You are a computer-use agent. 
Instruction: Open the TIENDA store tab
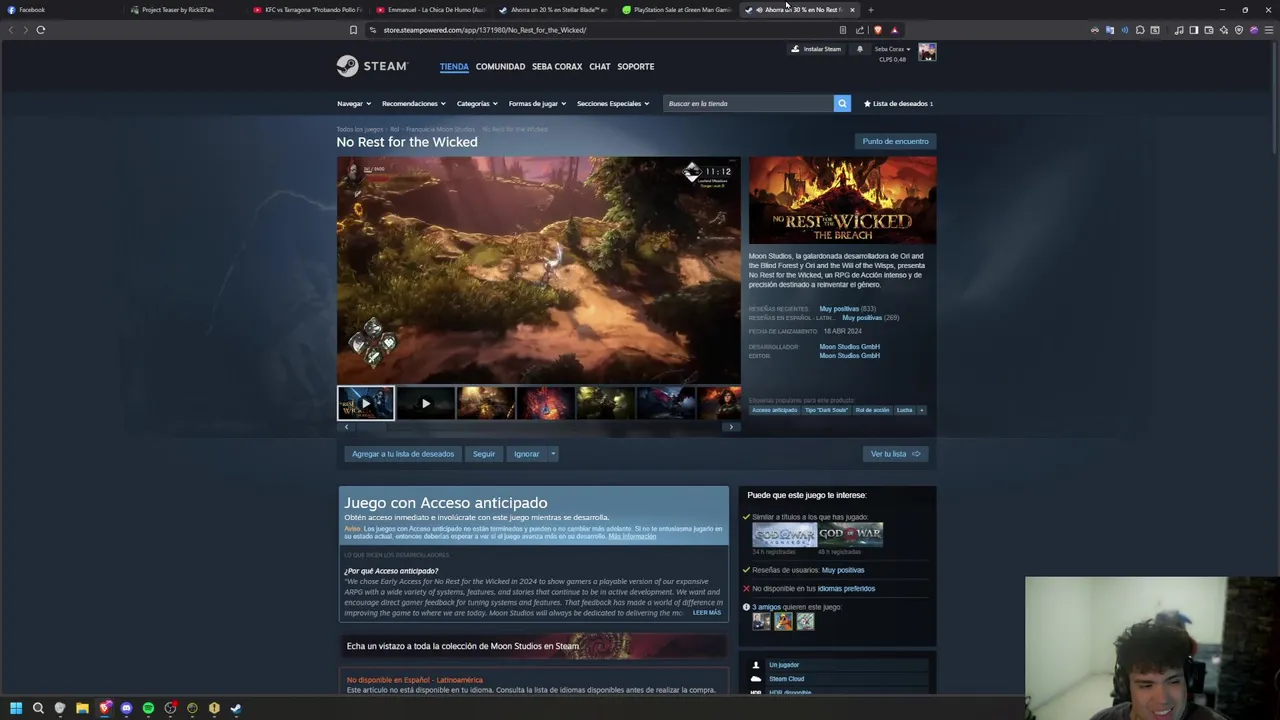pos(454,66)
